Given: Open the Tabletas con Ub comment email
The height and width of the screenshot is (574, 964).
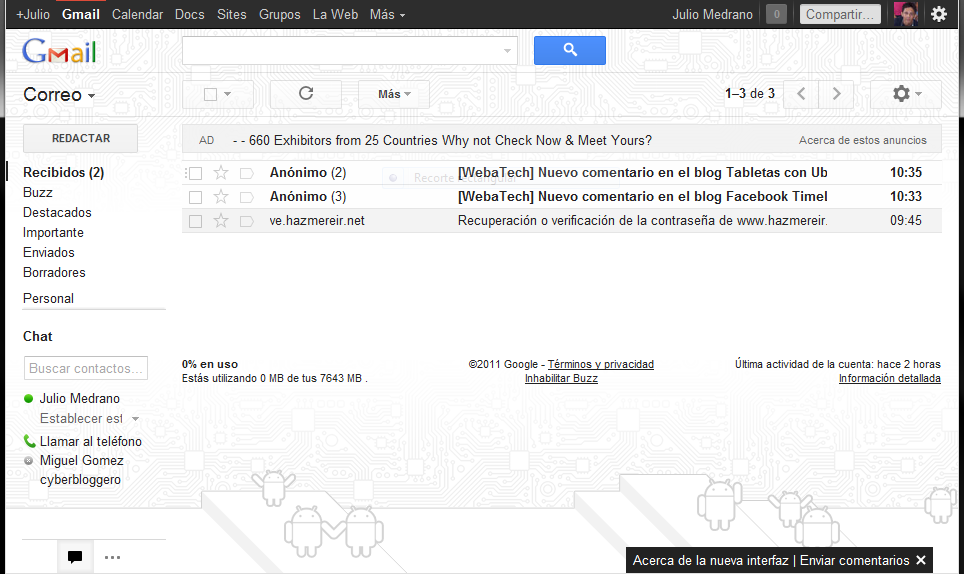Looking at the screenshot, I should [x=642, y=173].
